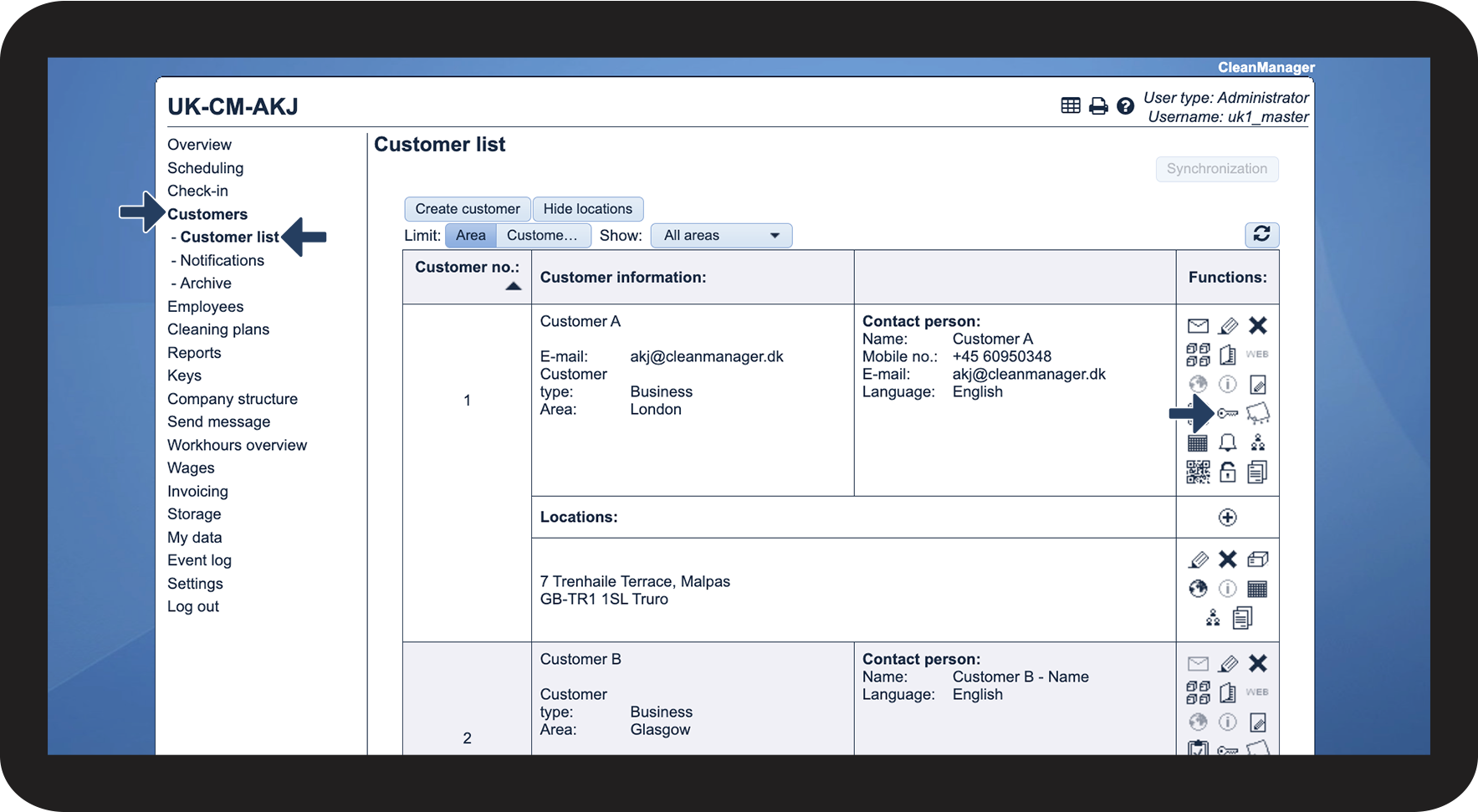Screen dimensions: 1478x812
Task: Open Settings in the sidebar
Action: pos(195,584)
